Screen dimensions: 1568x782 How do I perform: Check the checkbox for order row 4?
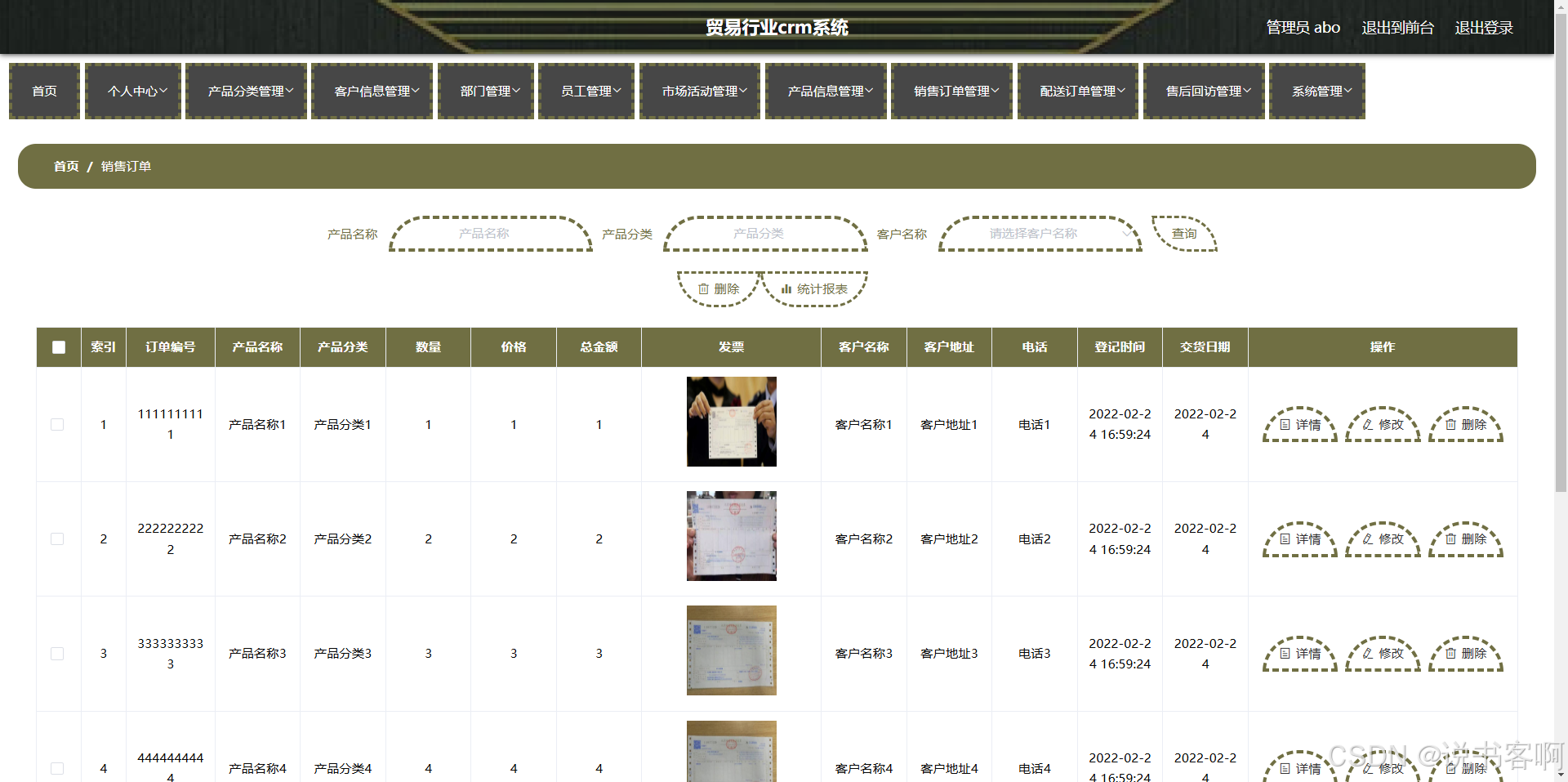click(x=57, y=769)
